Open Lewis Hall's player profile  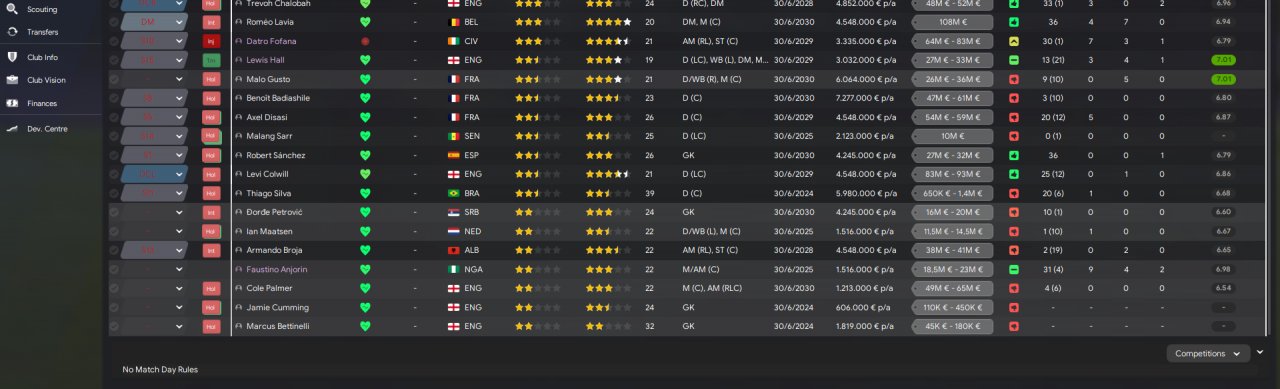(265, 60)
